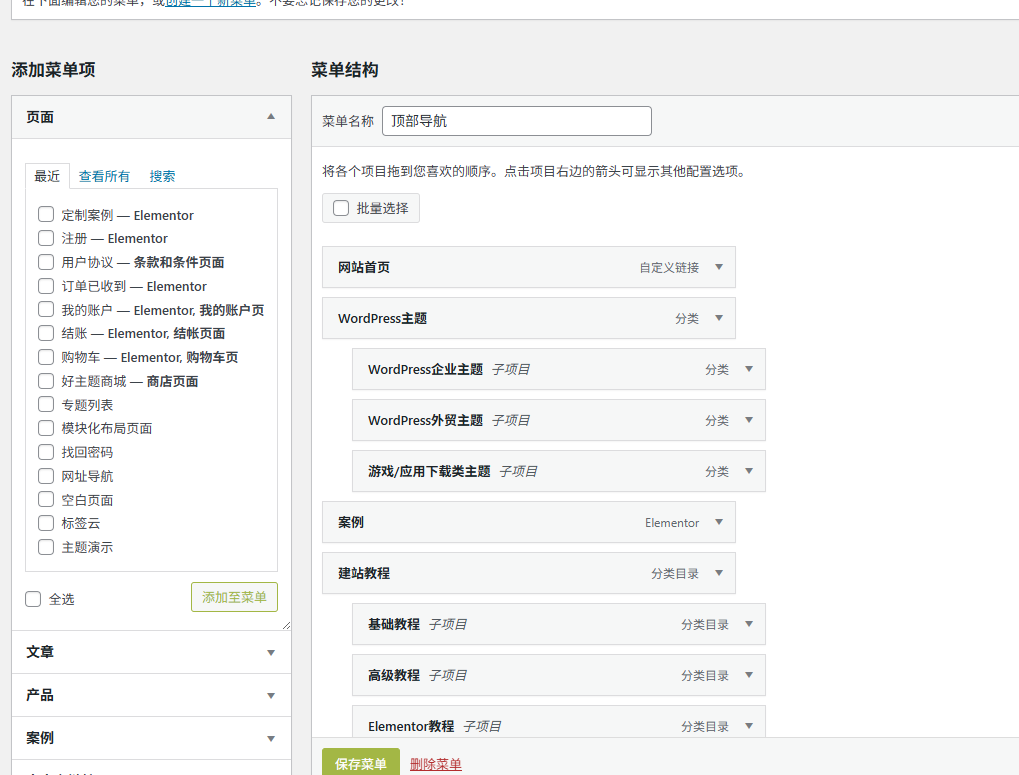Select the WordPress企业主题 sub-item bar

point(559,369)
